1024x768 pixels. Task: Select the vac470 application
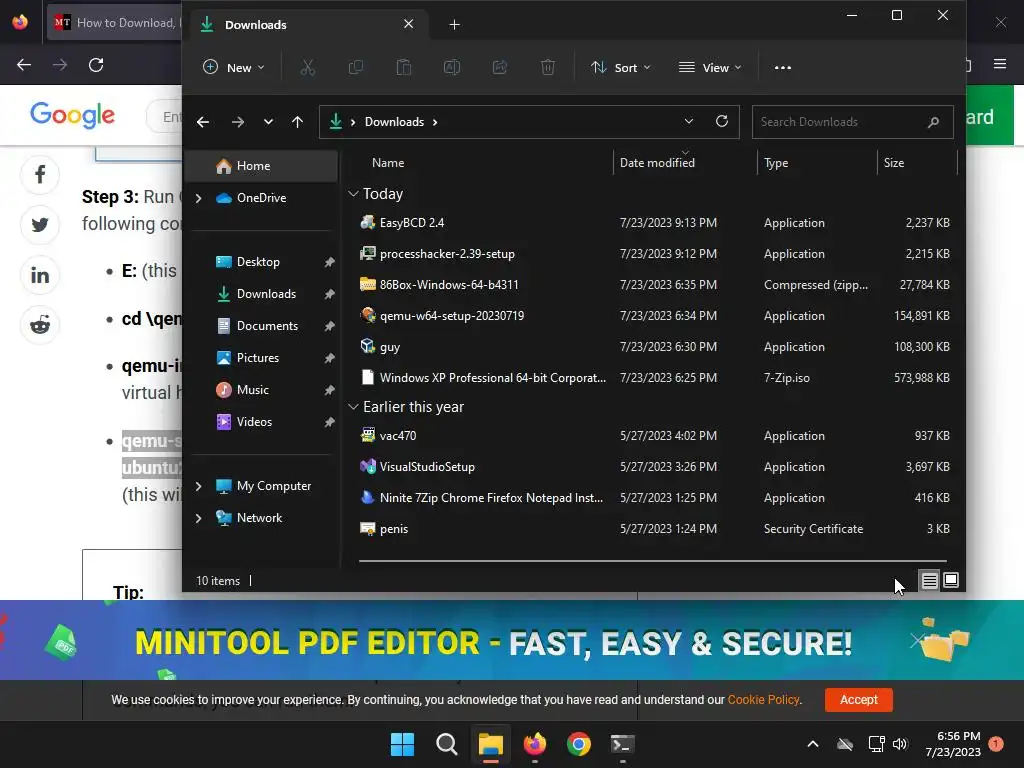pos(653,436)
